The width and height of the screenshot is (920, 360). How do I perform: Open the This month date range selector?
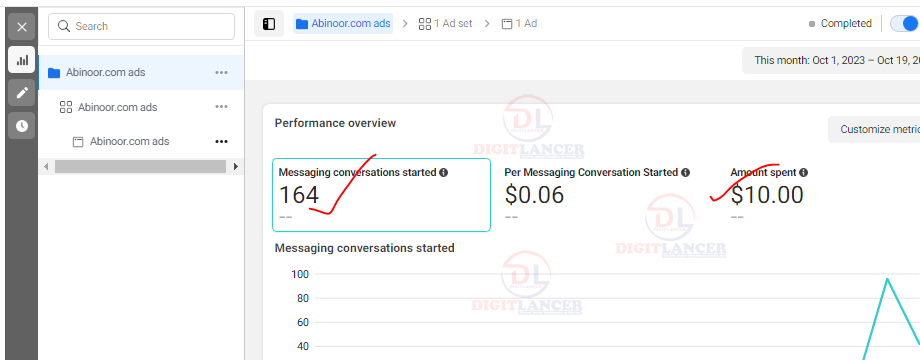tap(831, 60)
